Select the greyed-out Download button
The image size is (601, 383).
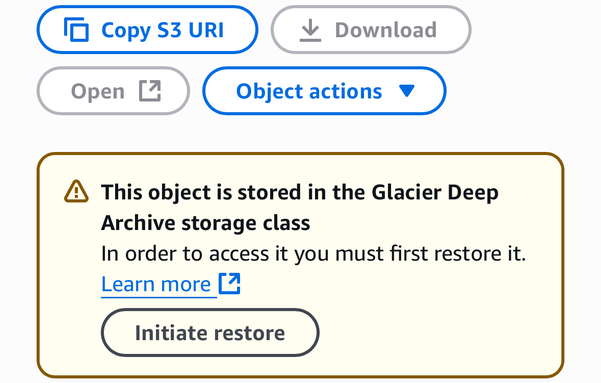pos(371,30)
